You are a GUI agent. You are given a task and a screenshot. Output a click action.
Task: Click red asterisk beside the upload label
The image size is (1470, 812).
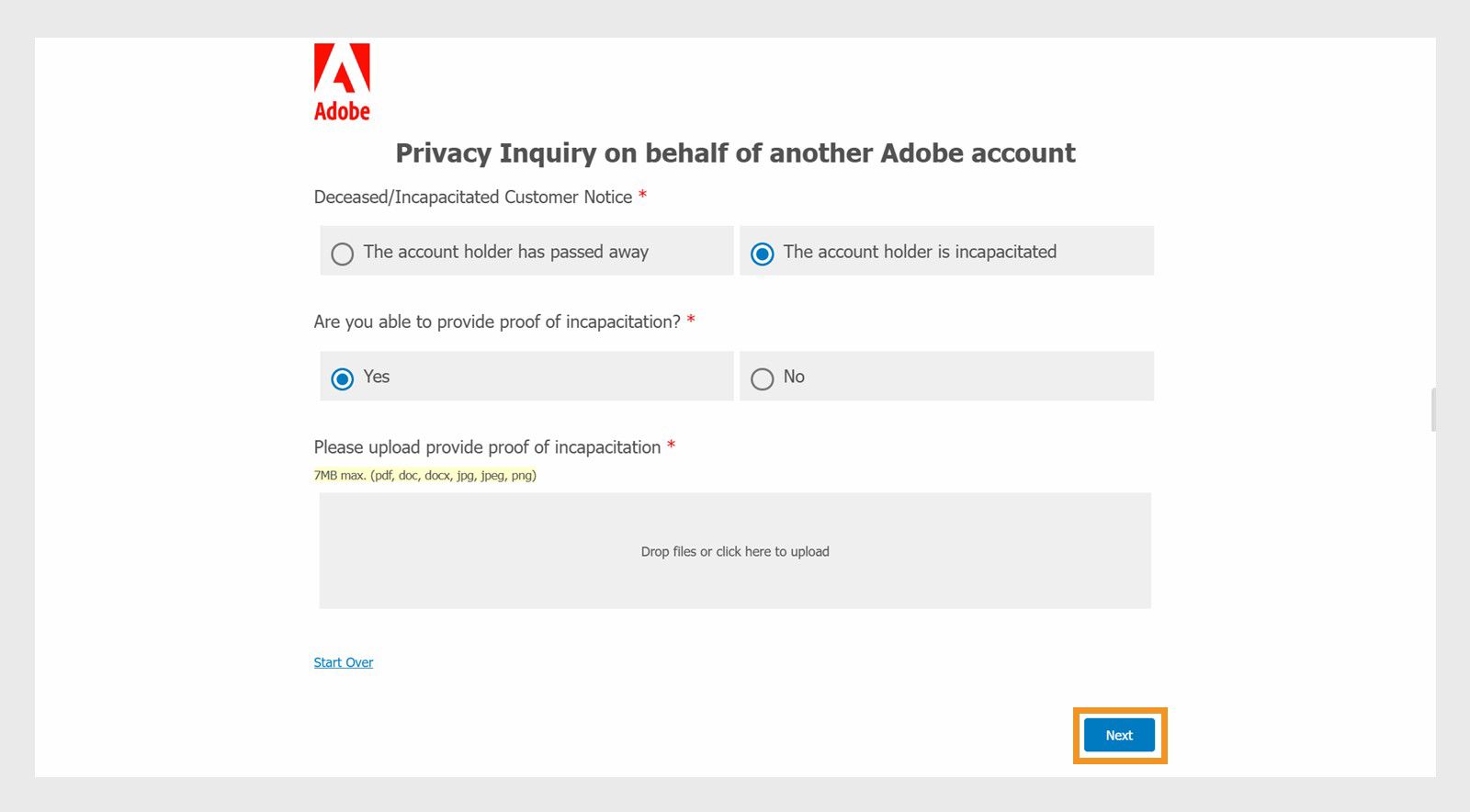pyautogui.click(x=672, y=445)
